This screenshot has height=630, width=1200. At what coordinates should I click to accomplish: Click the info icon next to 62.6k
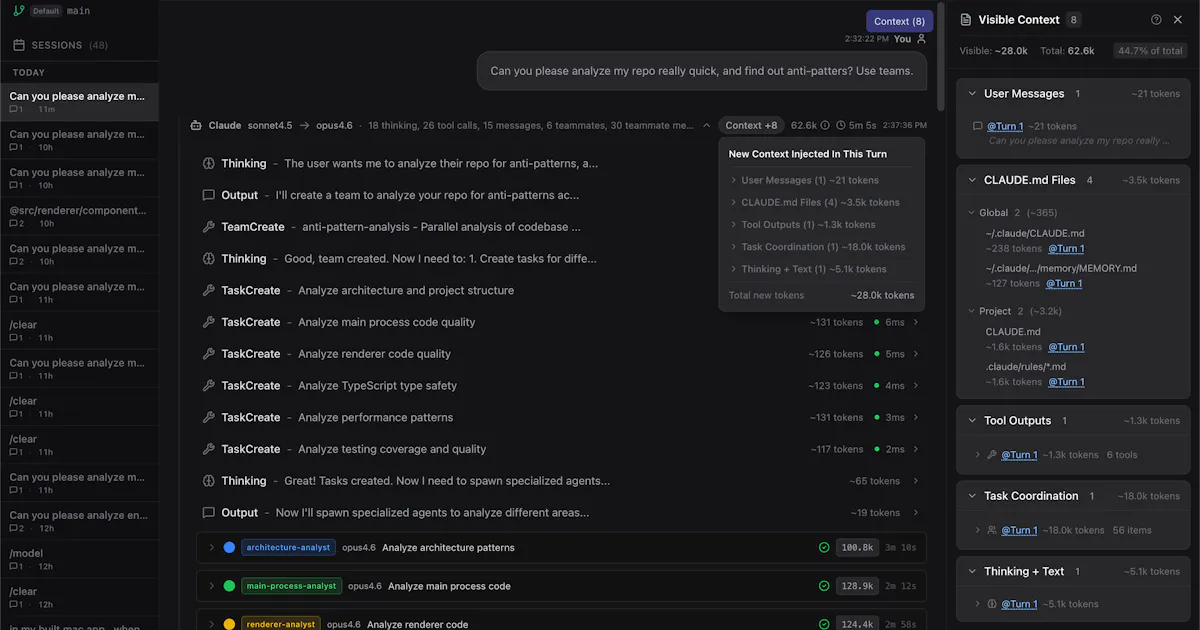[x=825, y=126]
